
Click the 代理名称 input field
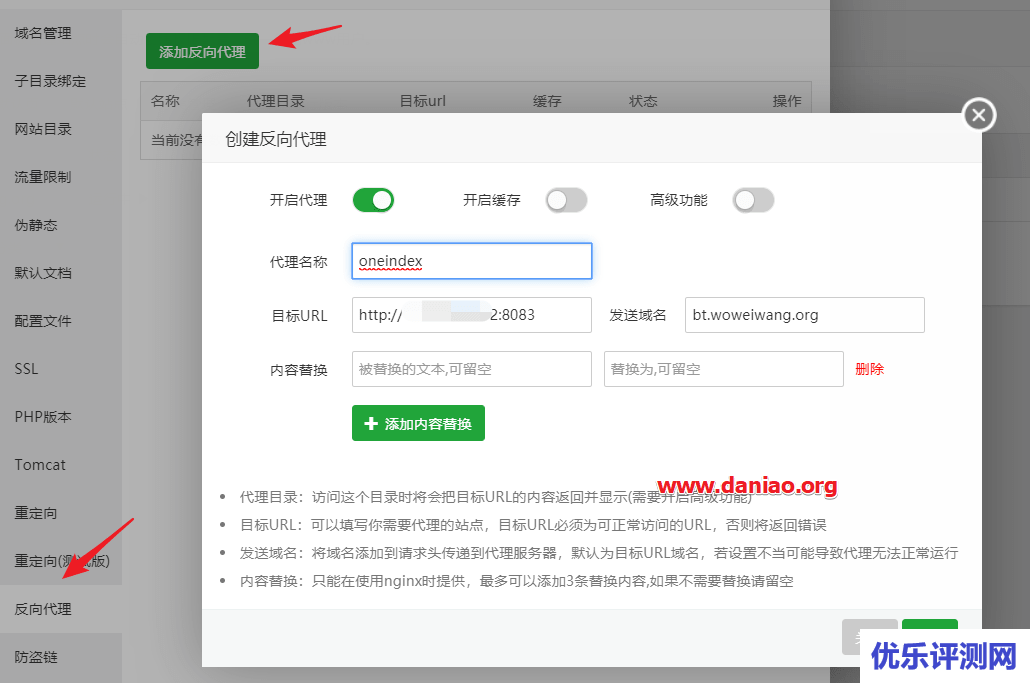[x=472, y=261]
